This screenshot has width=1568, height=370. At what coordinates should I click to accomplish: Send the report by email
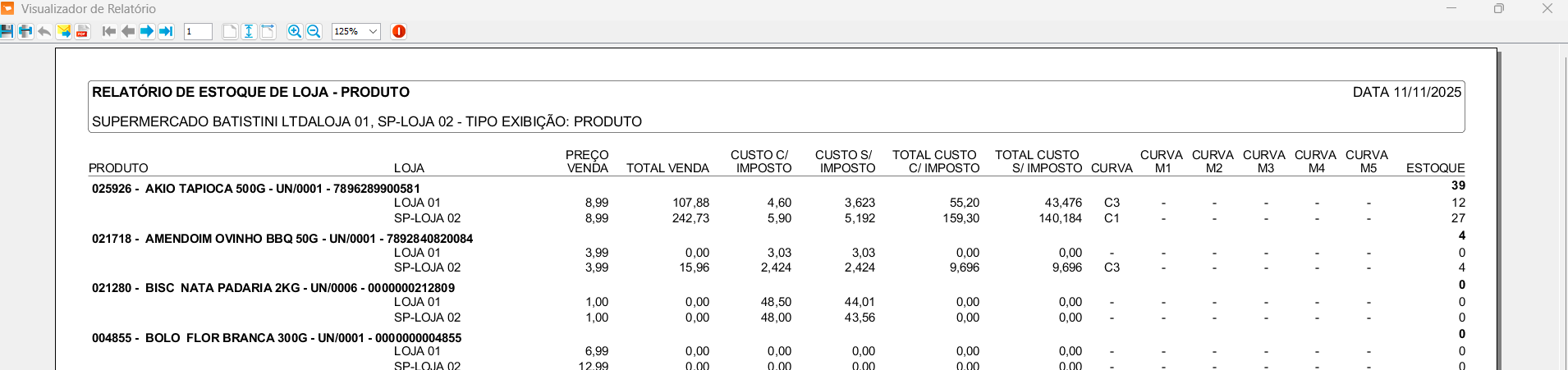tap(63, 31)
